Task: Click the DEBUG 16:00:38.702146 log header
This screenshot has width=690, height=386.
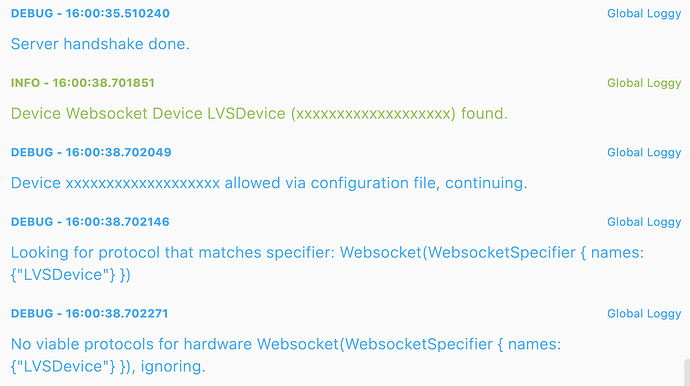Action: point(90,222)
